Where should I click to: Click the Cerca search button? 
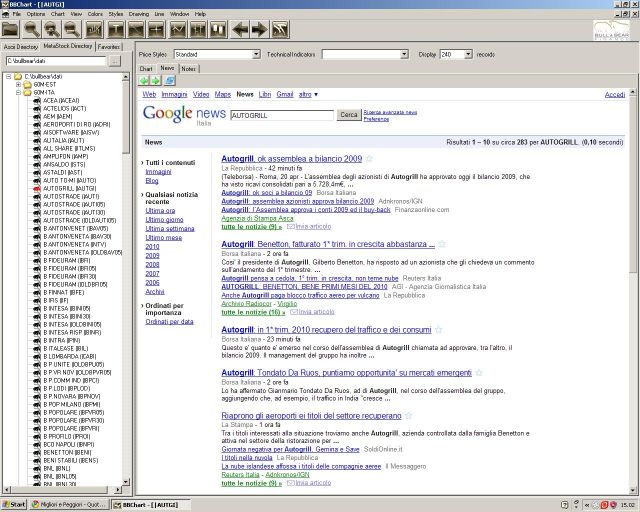pyautogui.click(x=349, y=115)
